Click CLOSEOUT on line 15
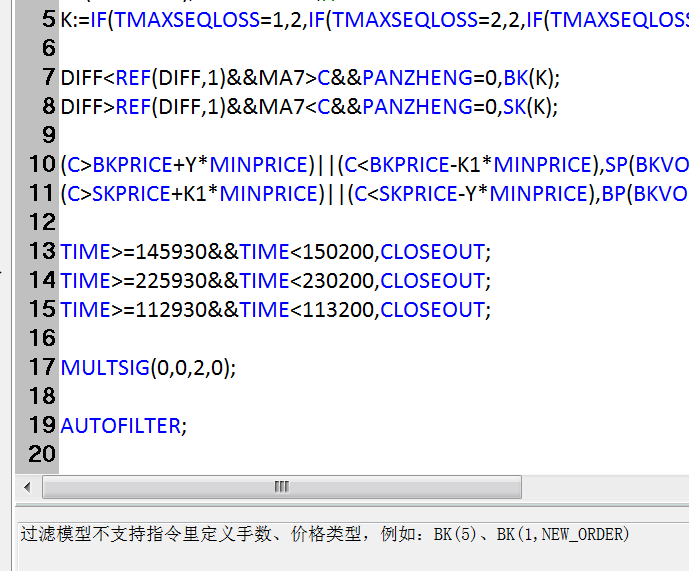This screenshot has height=571, width=689. point(432,310)
